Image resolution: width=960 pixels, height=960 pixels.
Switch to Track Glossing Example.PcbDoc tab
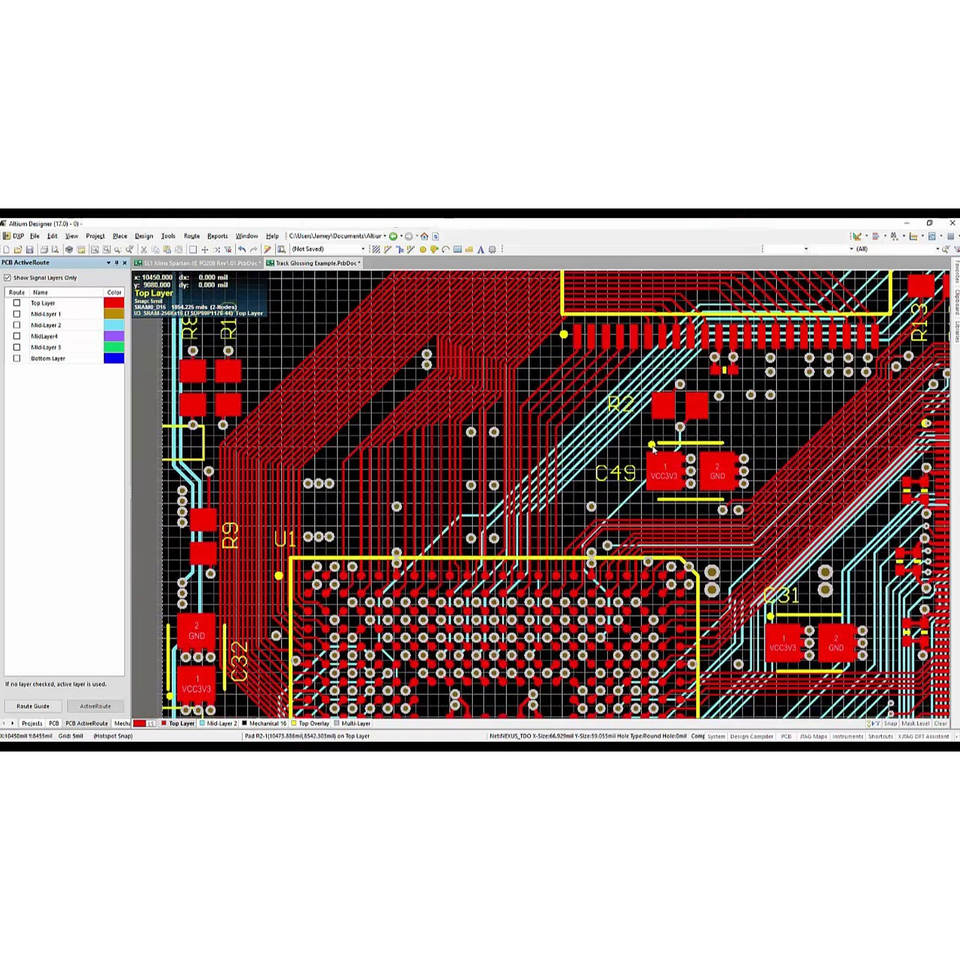pos(313,263)
